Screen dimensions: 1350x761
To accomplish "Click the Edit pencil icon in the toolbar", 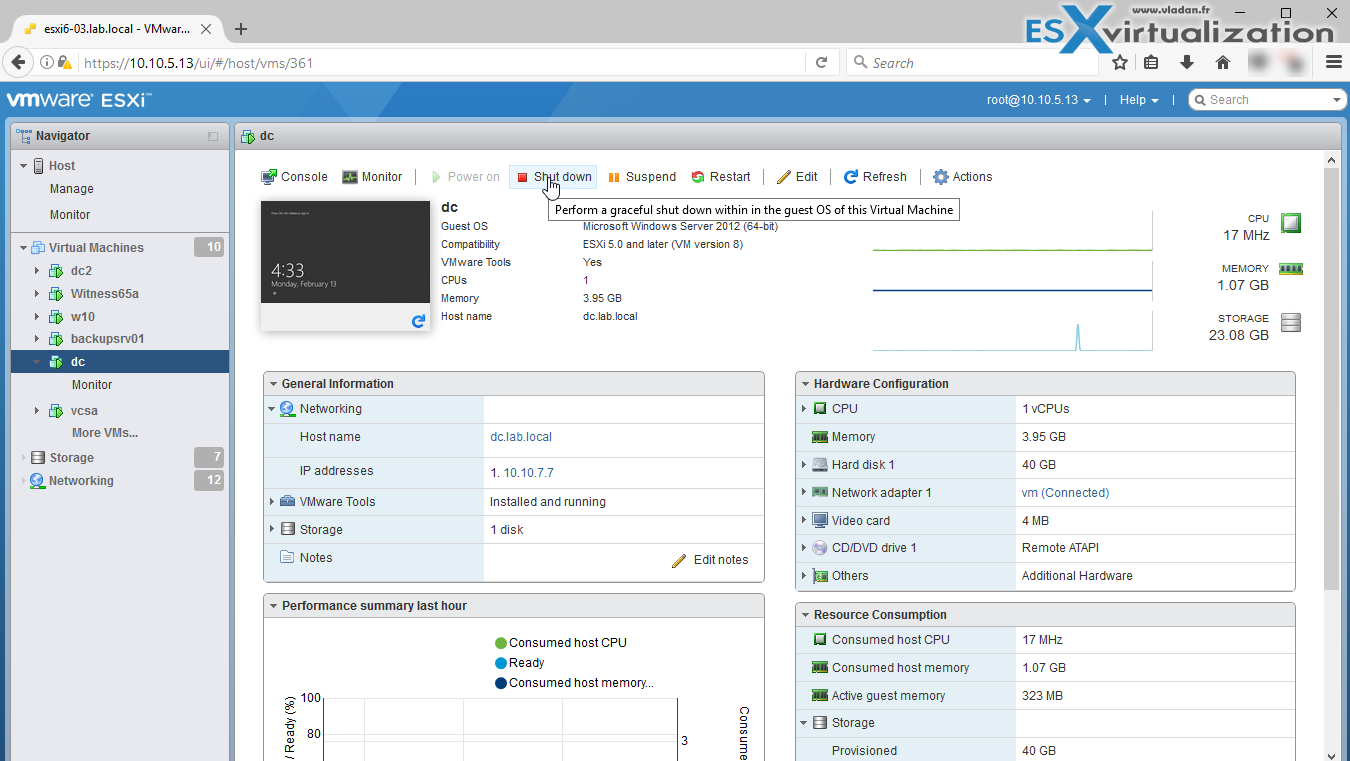I will pyautogui.click(x=797, y=176).
